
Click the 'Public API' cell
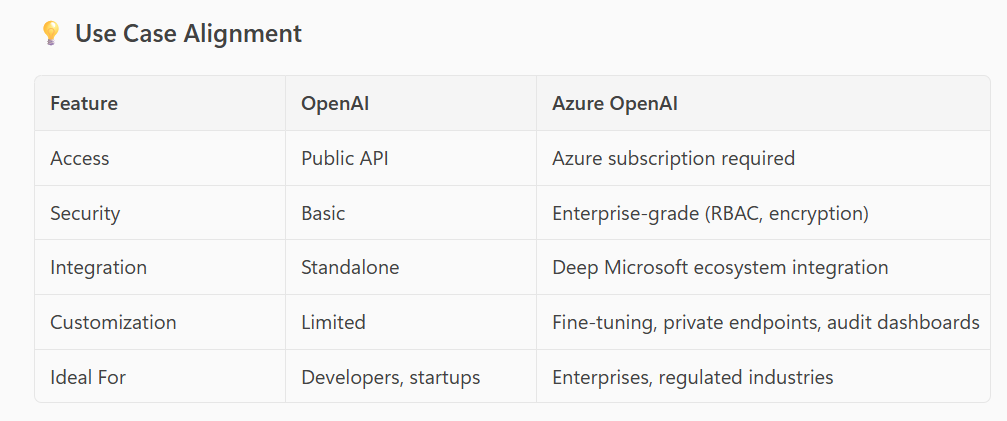[x=342, y=158]
